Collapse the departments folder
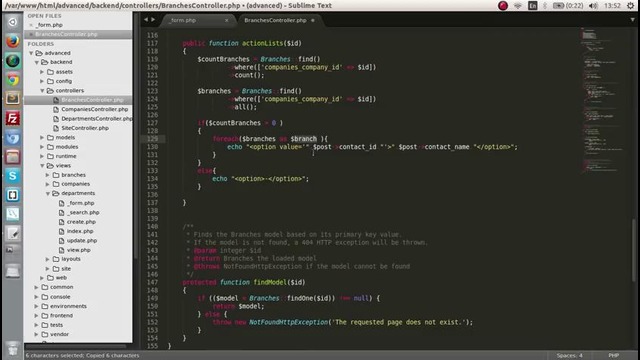Viewport: 640px width, 360px height. click(48, 193)
